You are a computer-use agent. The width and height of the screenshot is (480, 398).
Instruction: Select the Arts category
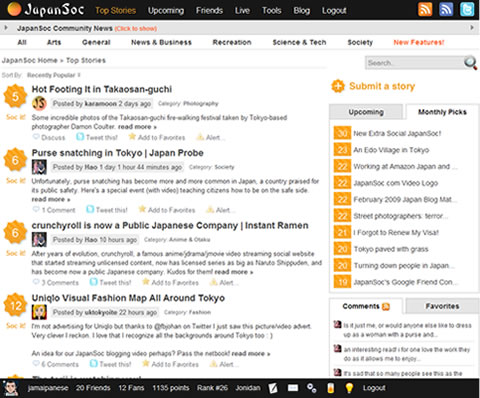pyautogui.click(x=54, y=42)
